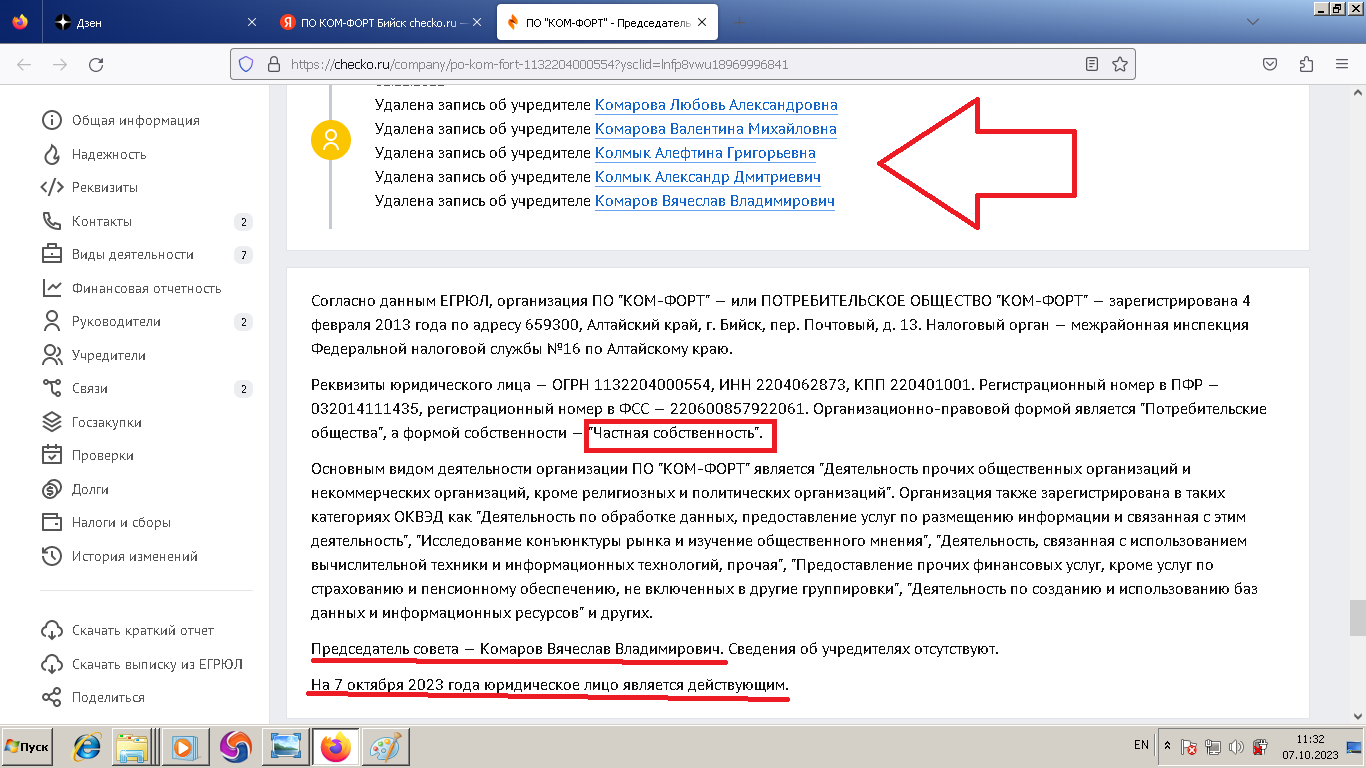Open Финансовая отчетность in sidebar

click(x=146, y=288)
